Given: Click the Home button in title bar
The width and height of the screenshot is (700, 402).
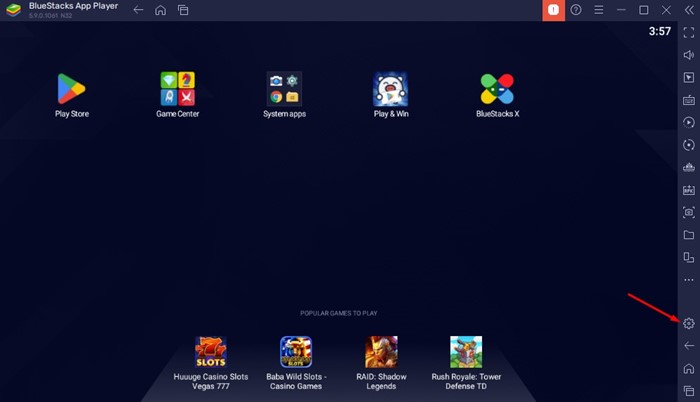Looking at the screenshot, I should pyautogui.click(x=160, y=10).
